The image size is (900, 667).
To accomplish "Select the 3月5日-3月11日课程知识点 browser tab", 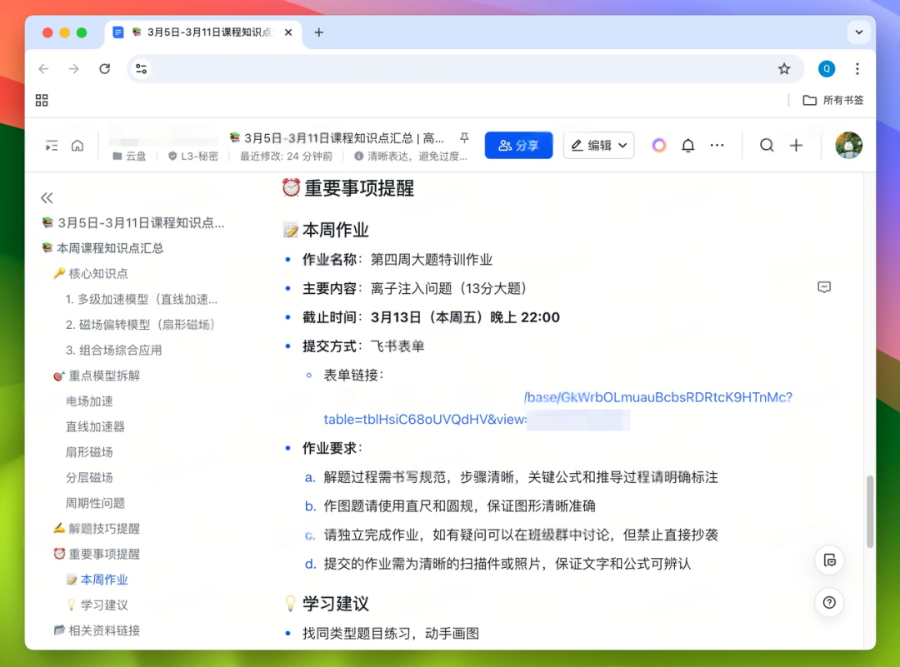I will [x=203, y=33].
